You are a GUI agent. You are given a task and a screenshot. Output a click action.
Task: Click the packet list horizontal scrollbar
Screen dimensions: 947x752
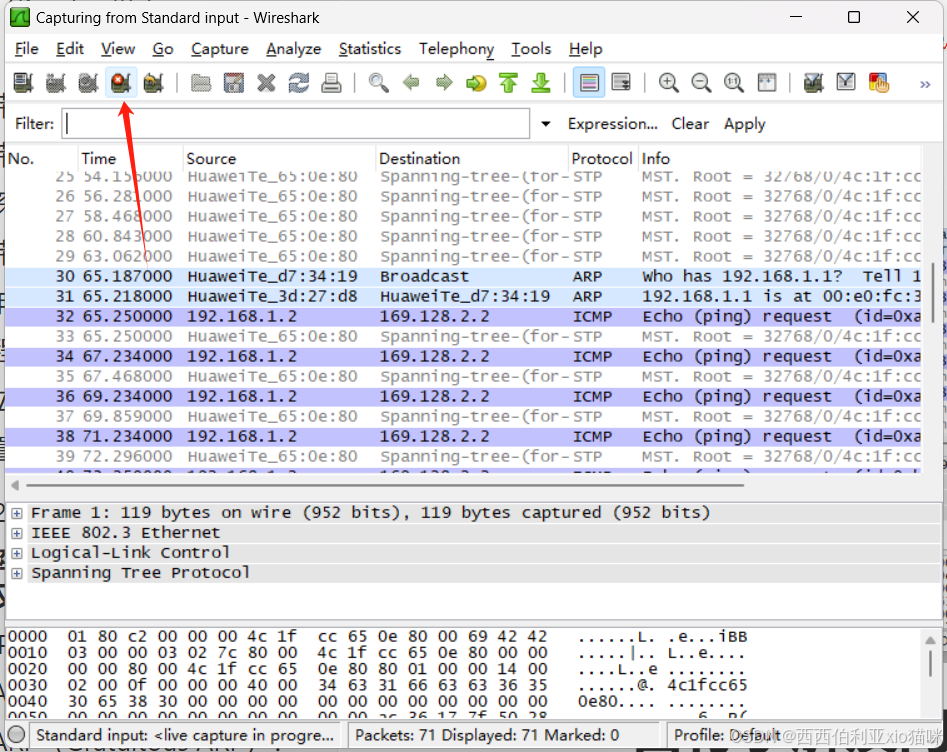click(385, 485)
